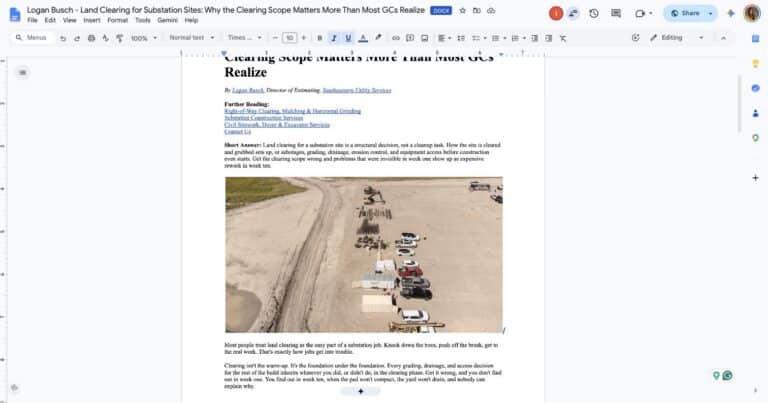Open Calendar in the side panel

[x=755, y=39]
